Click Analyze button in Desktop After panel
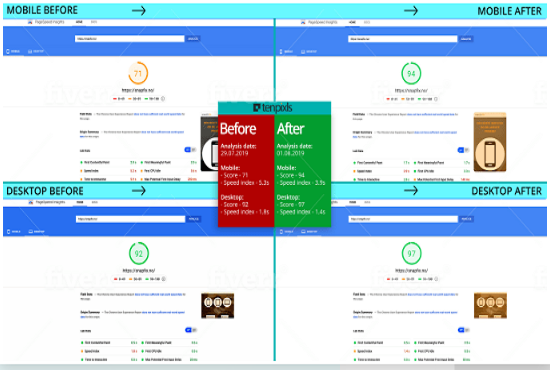Image resolution: width=550 pixels, height=370 pixels. pos(467,219)
